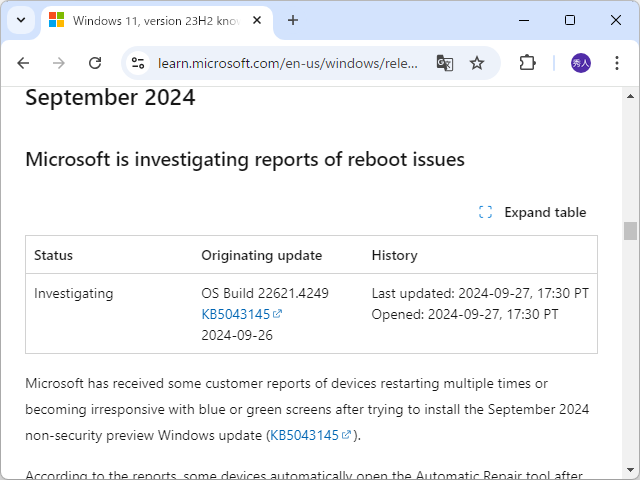Click the forward navigation arrow

(x=59, y=63)
